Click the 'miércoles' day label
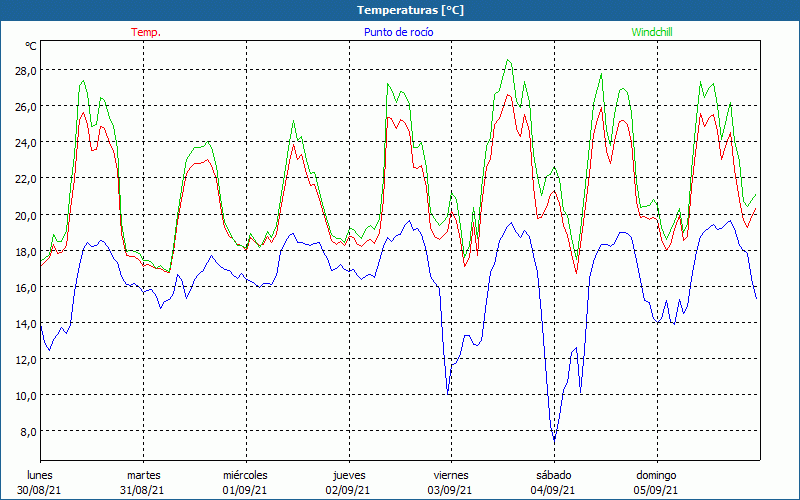This screenshot has width=800, height=500. (245, 475)
